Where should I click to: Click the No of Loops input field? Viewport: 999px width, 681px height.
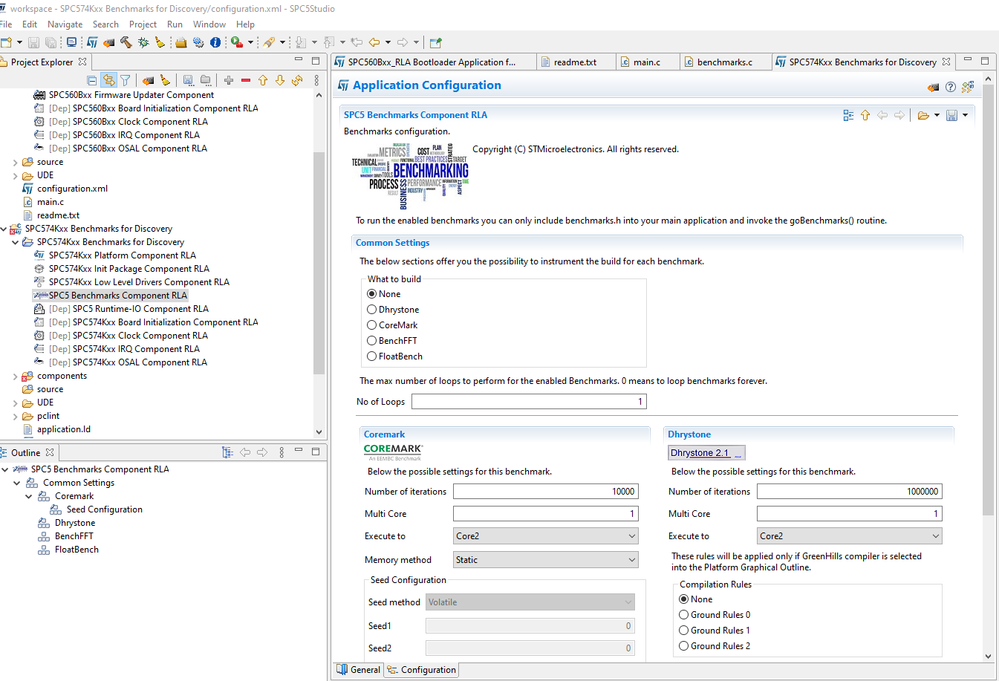pos(529,401)
